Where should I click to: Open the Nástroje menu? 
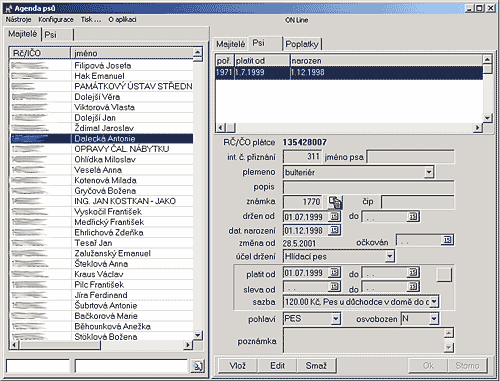[18, 20]
